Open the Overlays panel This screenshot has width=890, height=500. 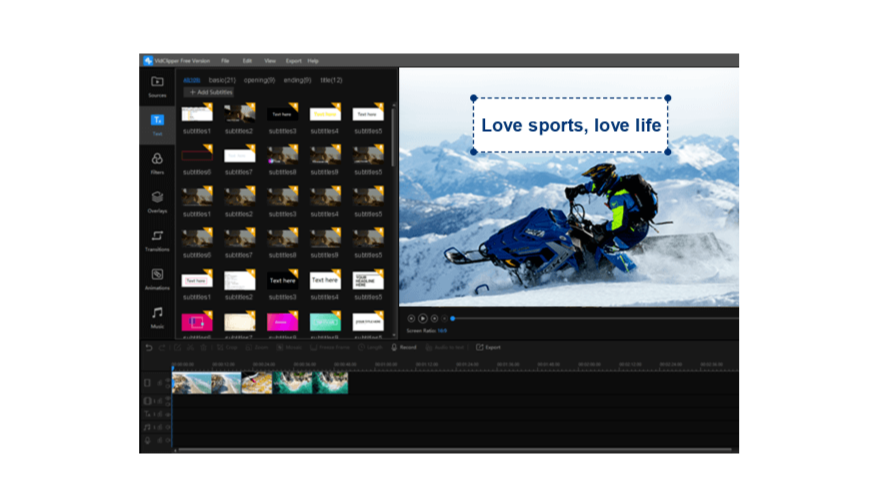157,202
